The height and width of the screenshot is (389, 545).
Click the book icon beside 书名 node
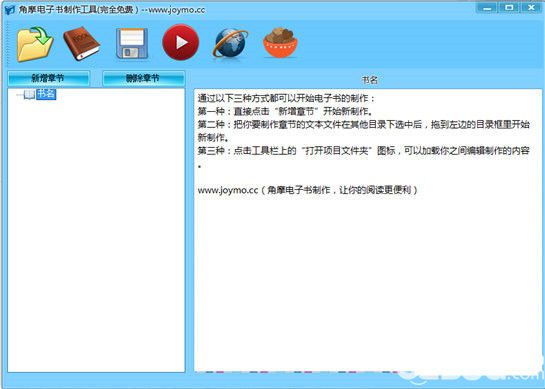(29, 94)
